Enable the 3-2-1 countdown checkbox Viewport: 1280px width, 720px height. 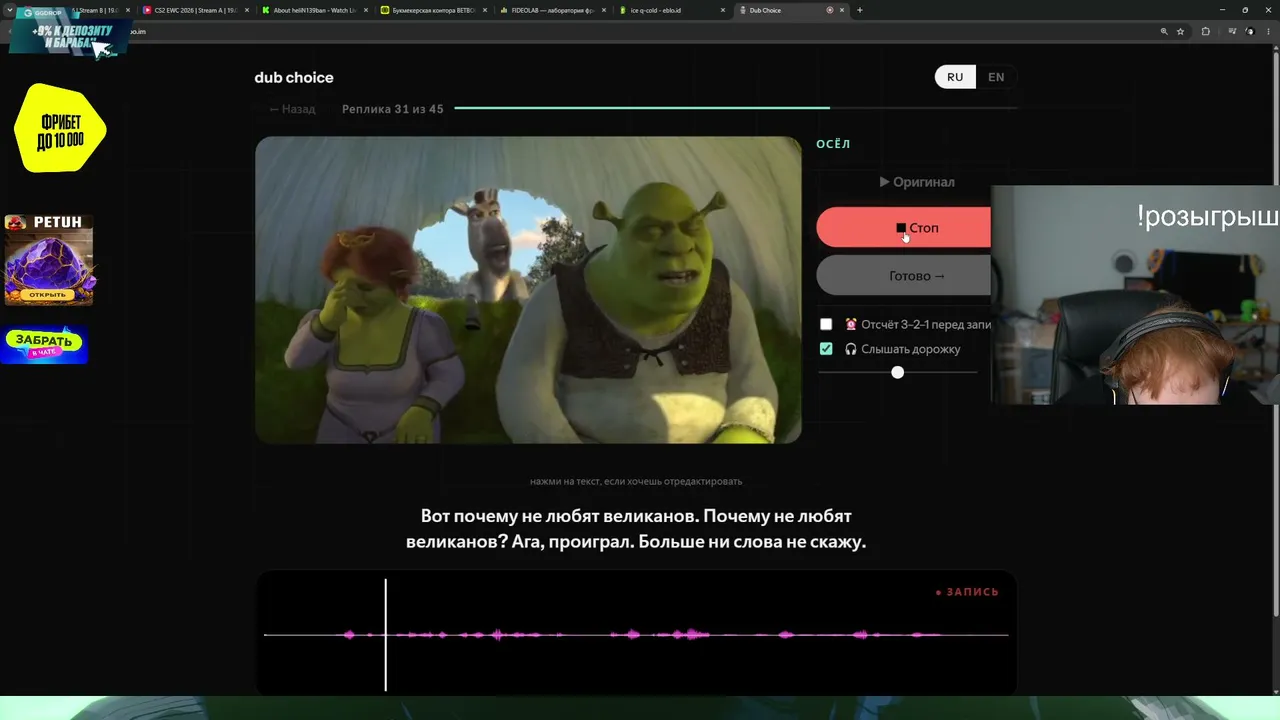click(826, 324)
